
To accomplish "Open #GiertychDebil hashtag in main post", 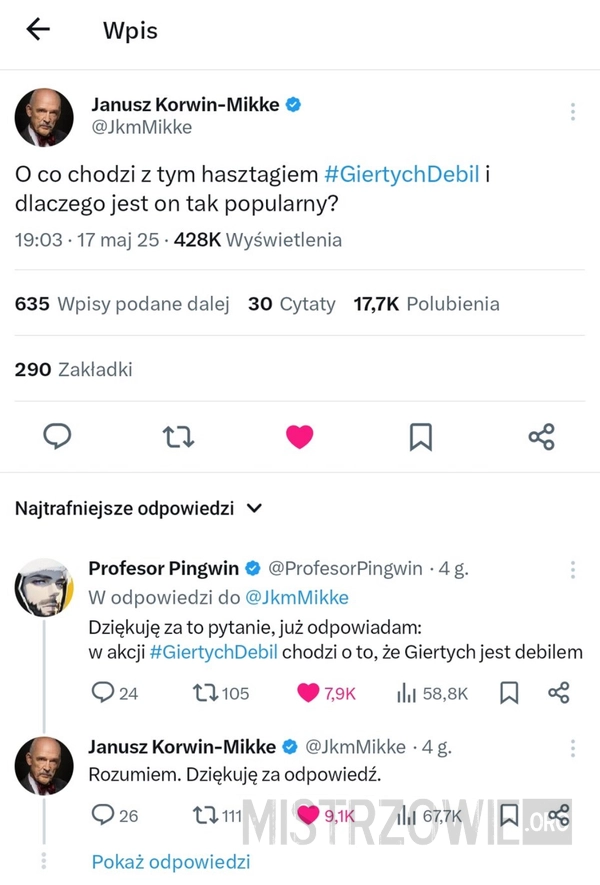I will click(402, 173).
